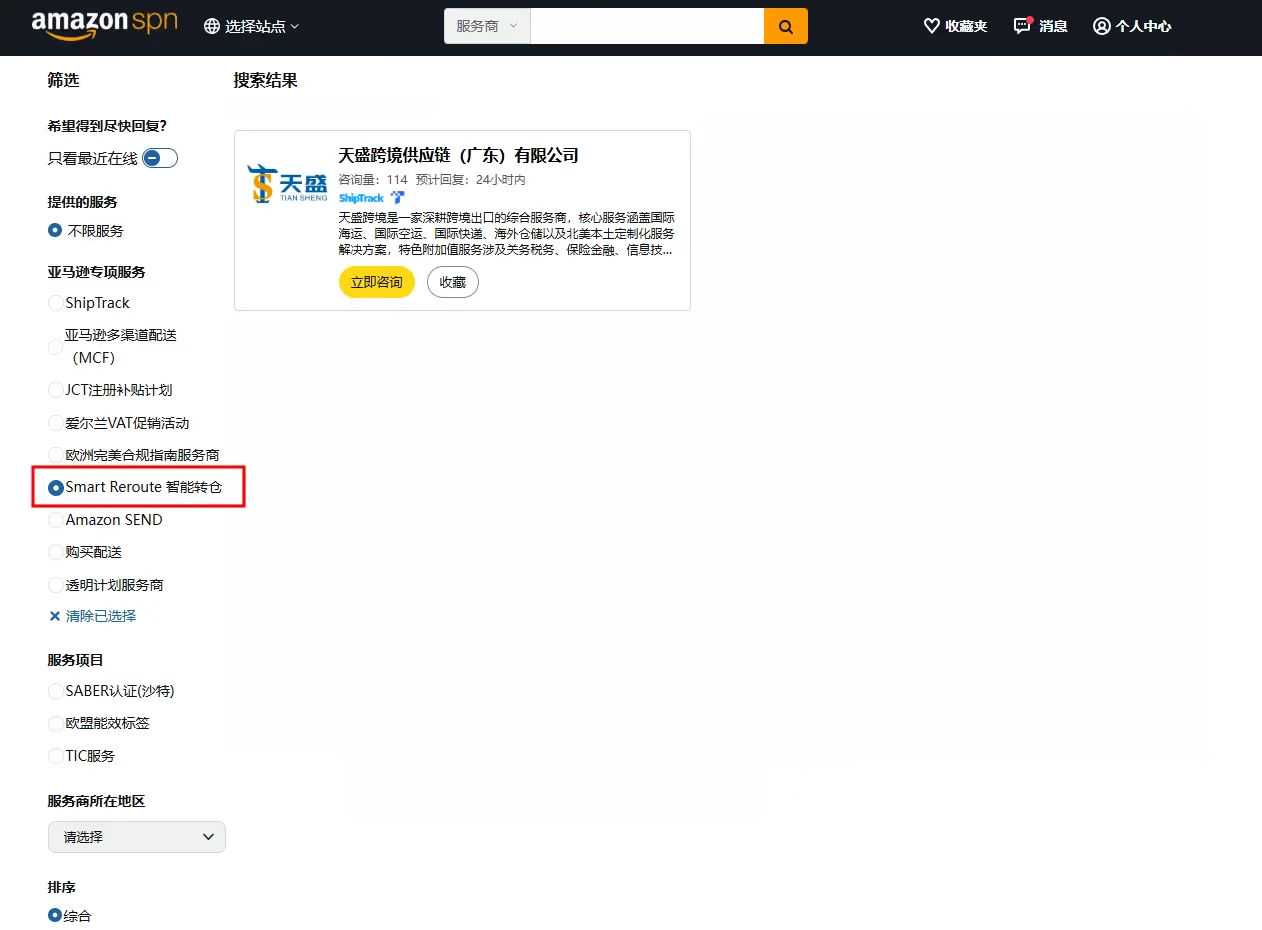
Task: Open the 选择站点 site selector dropdown
Action: (x=252, y=26)
